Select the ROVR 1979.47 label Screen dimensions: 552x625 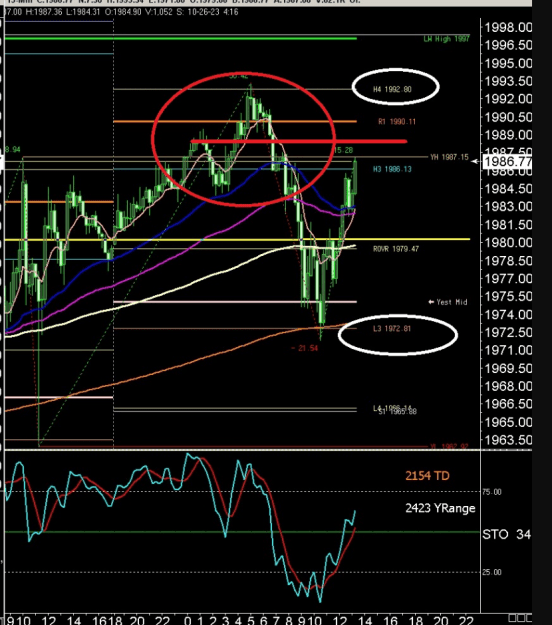click(x=396, y=249)
